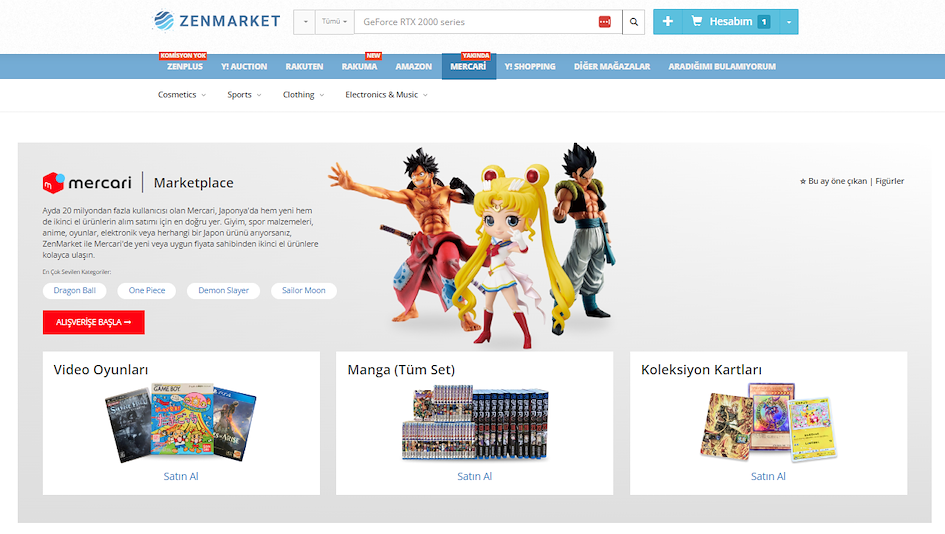
Task: Go to the AMAZON tab
Action: click(x=413, y=66)
